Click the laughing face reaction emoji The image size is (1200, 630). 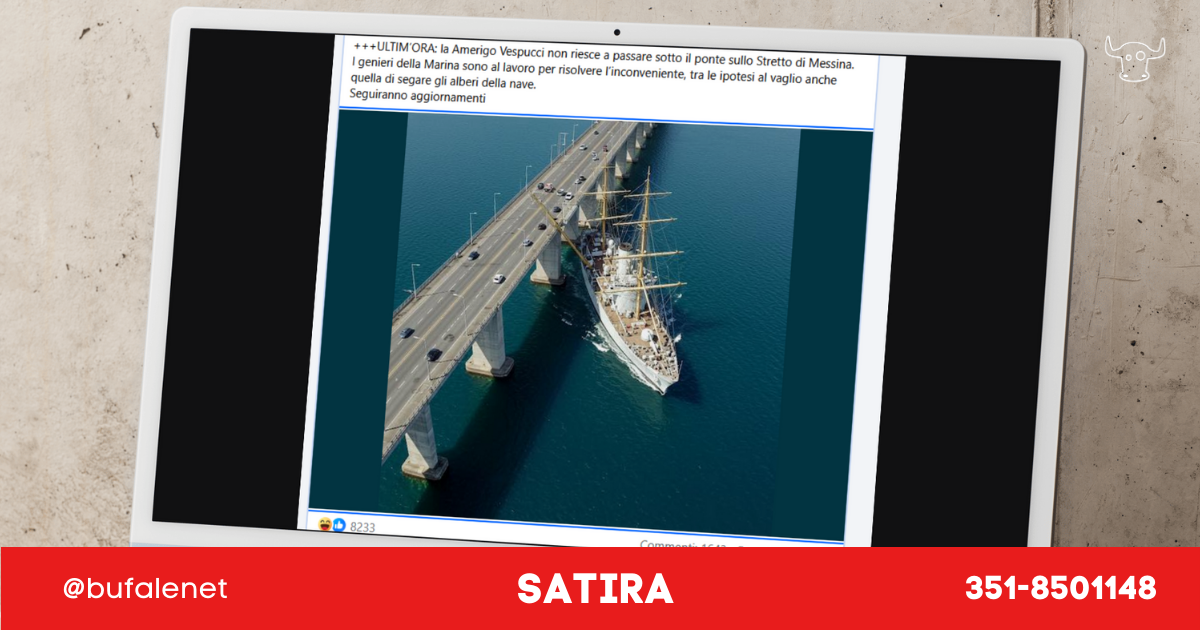tap(326, 525)
